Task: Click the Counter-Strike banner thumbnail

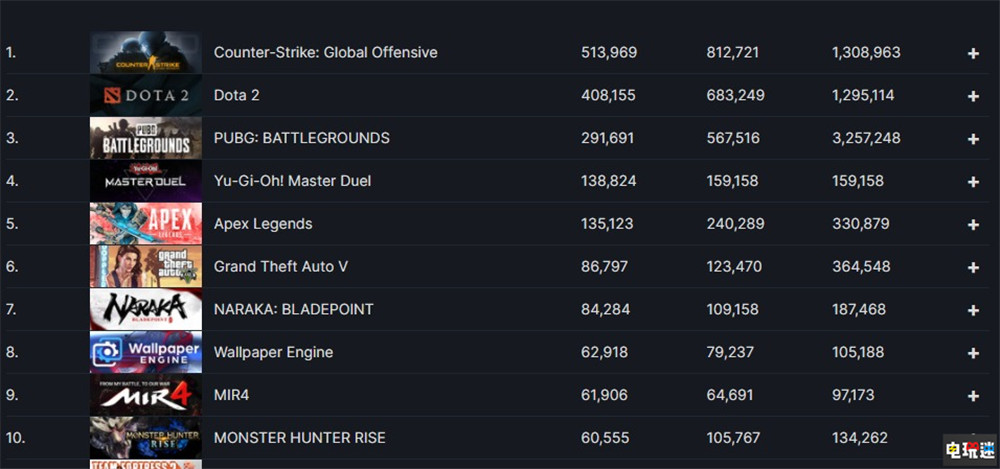Action: (x=145, y=53)
